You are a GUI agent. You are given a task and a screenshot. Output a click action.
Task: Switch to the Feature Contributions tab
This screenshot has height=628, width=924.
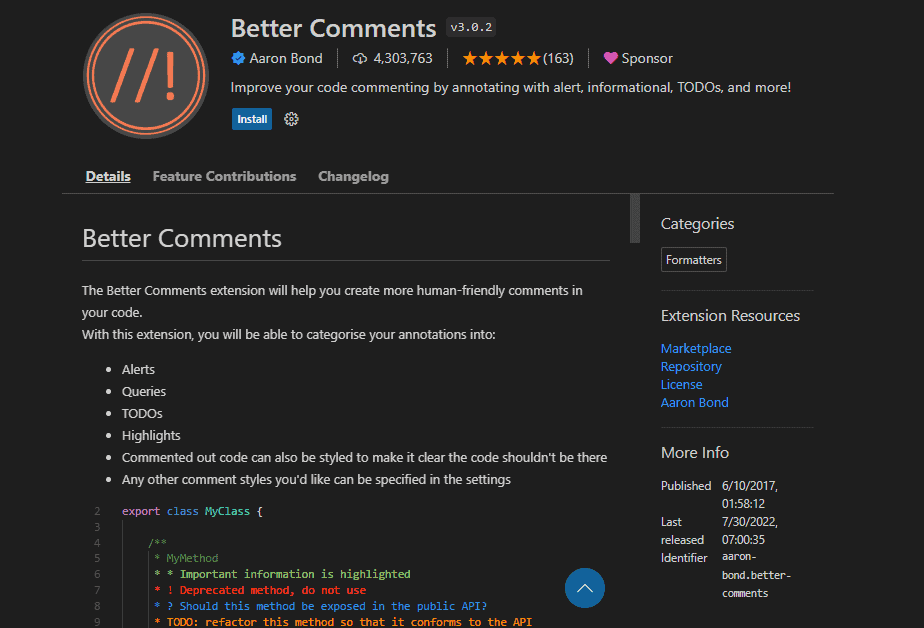(225, 176)
